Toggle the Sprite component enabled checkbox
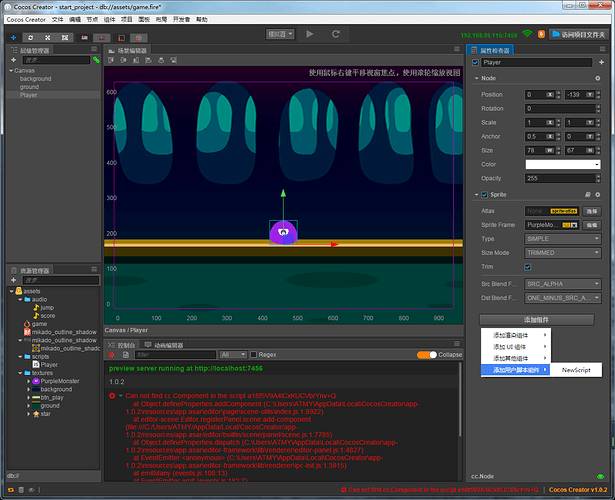 tap(484, 195)
